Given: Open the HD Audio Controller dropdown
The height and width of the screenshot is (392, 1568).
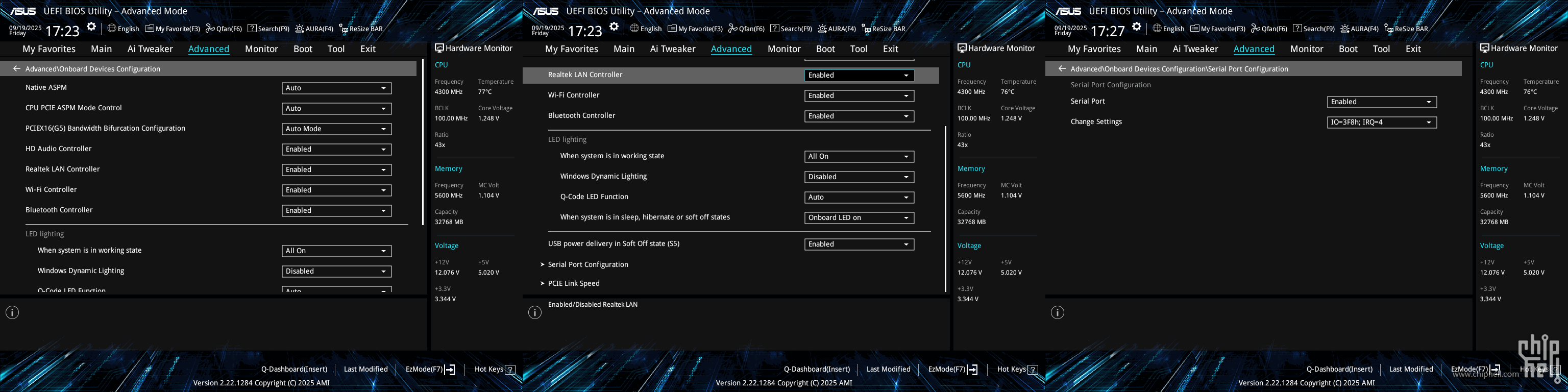Looking at the screenshot, I should coord(336,149).
